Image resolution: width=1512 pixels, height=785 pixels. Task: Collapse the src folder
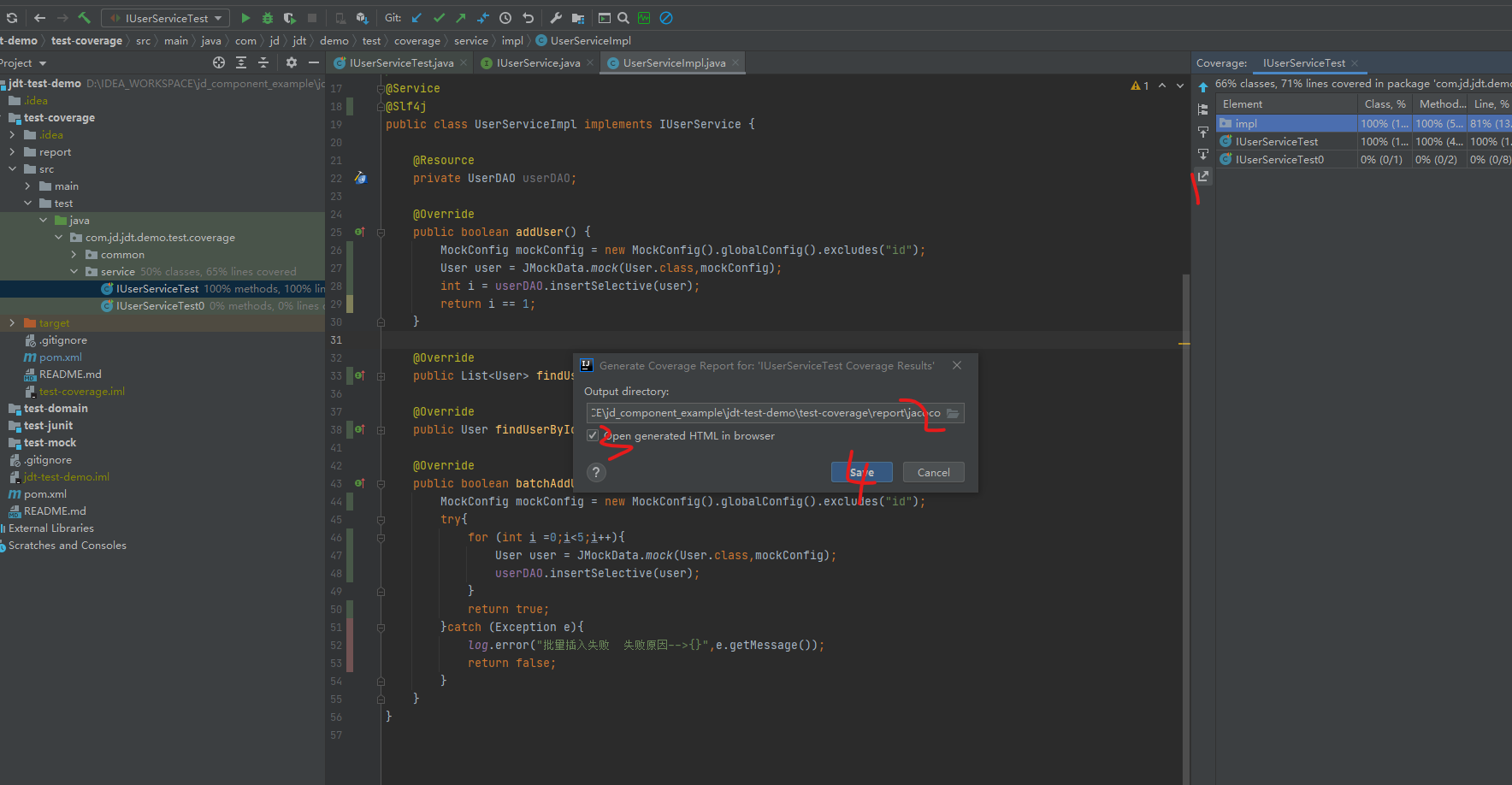pos(12,169)
